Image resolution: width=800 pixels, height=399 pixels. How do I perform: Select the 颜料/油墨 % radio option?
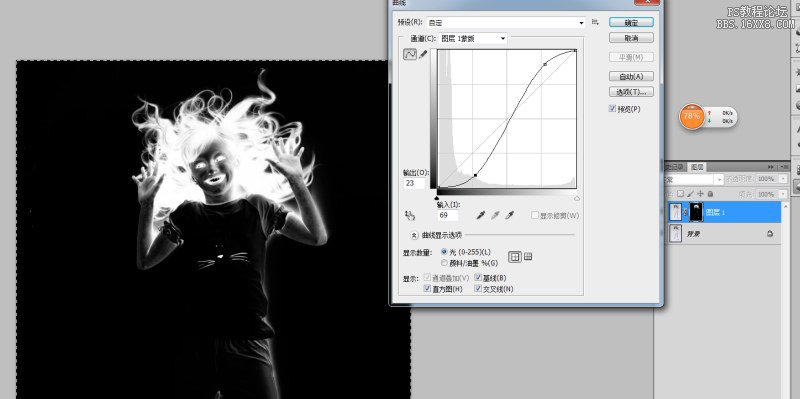pos(444,263)
